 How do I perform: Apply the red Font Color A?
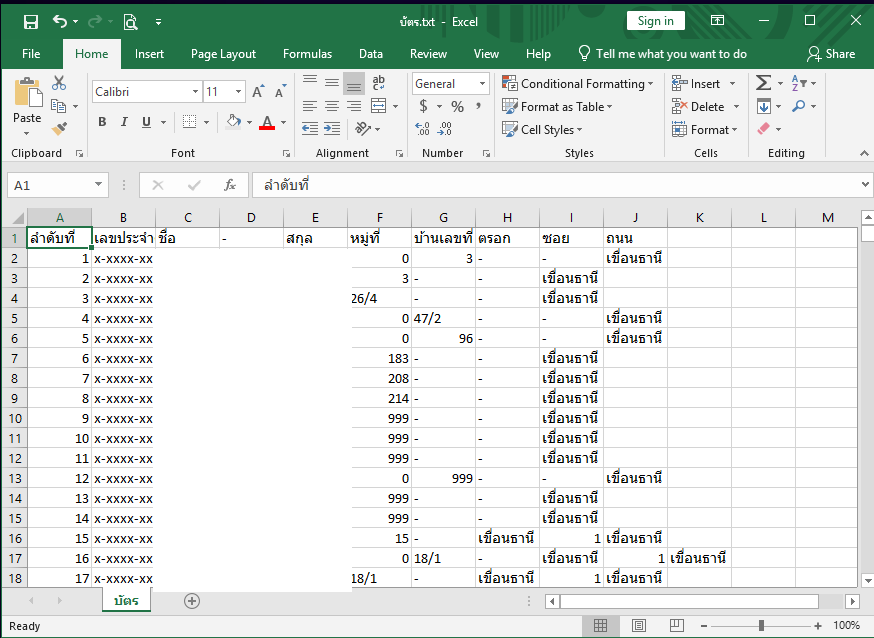[267, 122]
